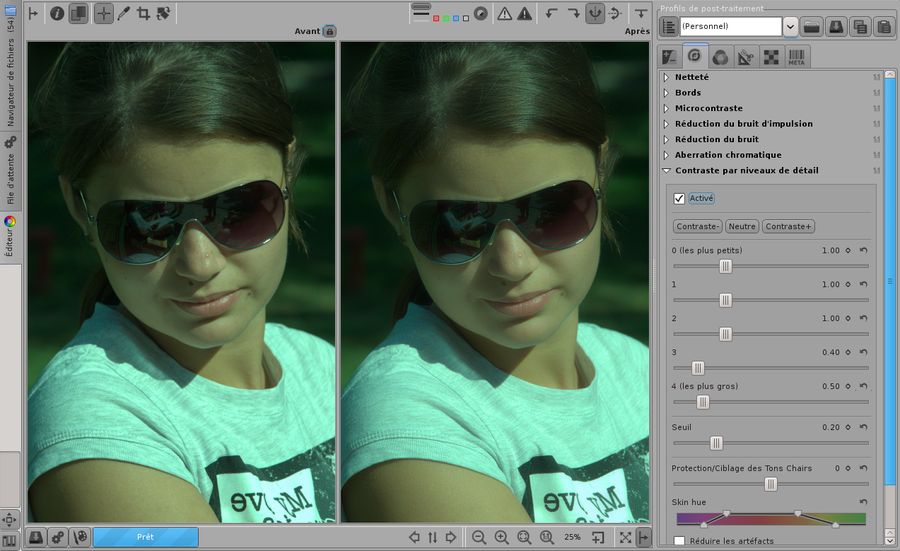Image resolution: width=900 pixels, height=551 pixels.
Task: Toggle the before/after view button
Action: (x=78, y=13)
